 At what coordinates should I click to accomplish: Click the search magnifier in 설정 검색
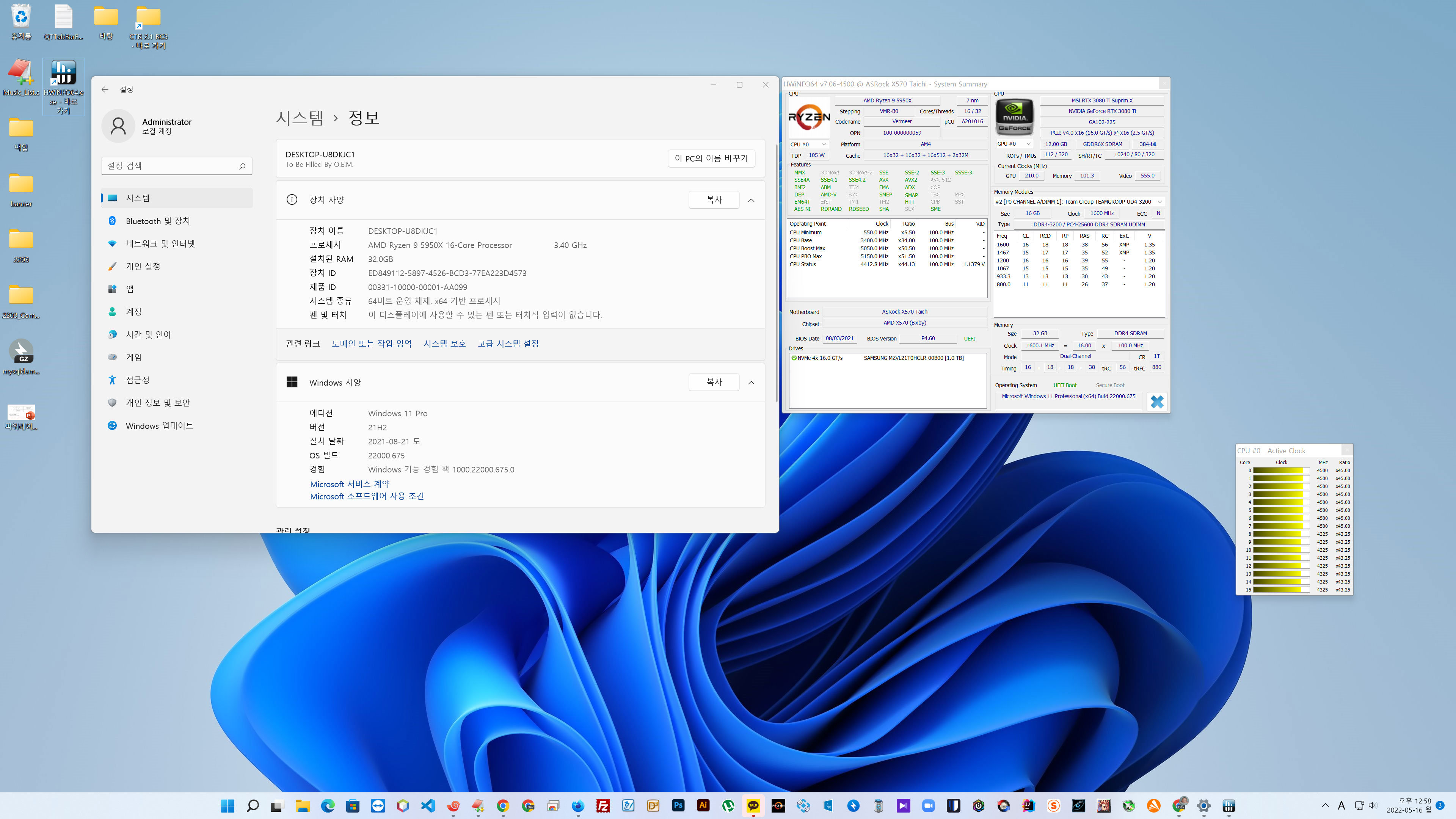tap(242, 166)
